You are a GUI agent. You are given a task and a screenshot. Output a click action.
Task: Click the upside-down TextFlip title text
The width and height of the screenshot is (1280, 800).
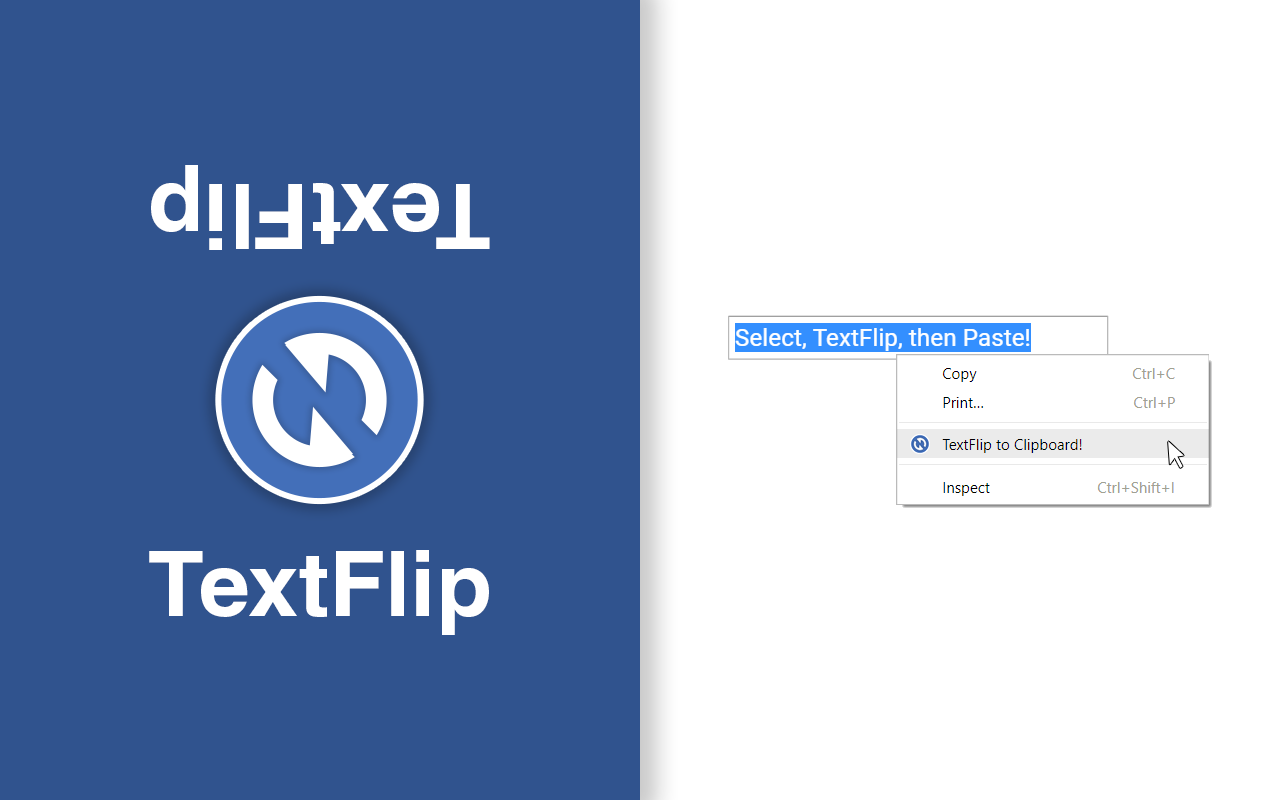(320, 210)
